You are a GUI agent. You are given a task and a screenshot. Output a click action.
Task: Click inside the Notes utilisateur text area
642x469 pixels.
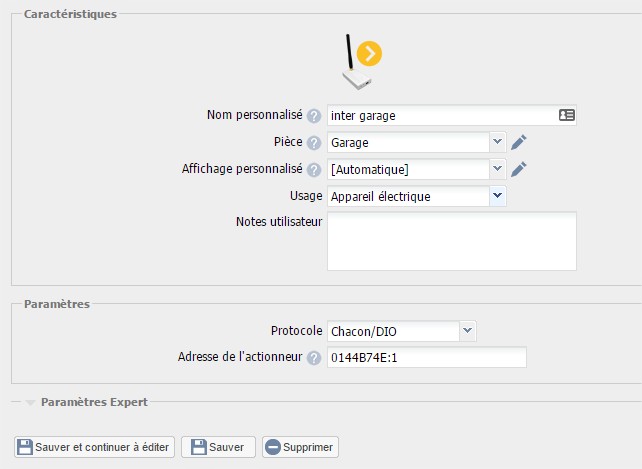pyautogui.click(x=452, y=241)
